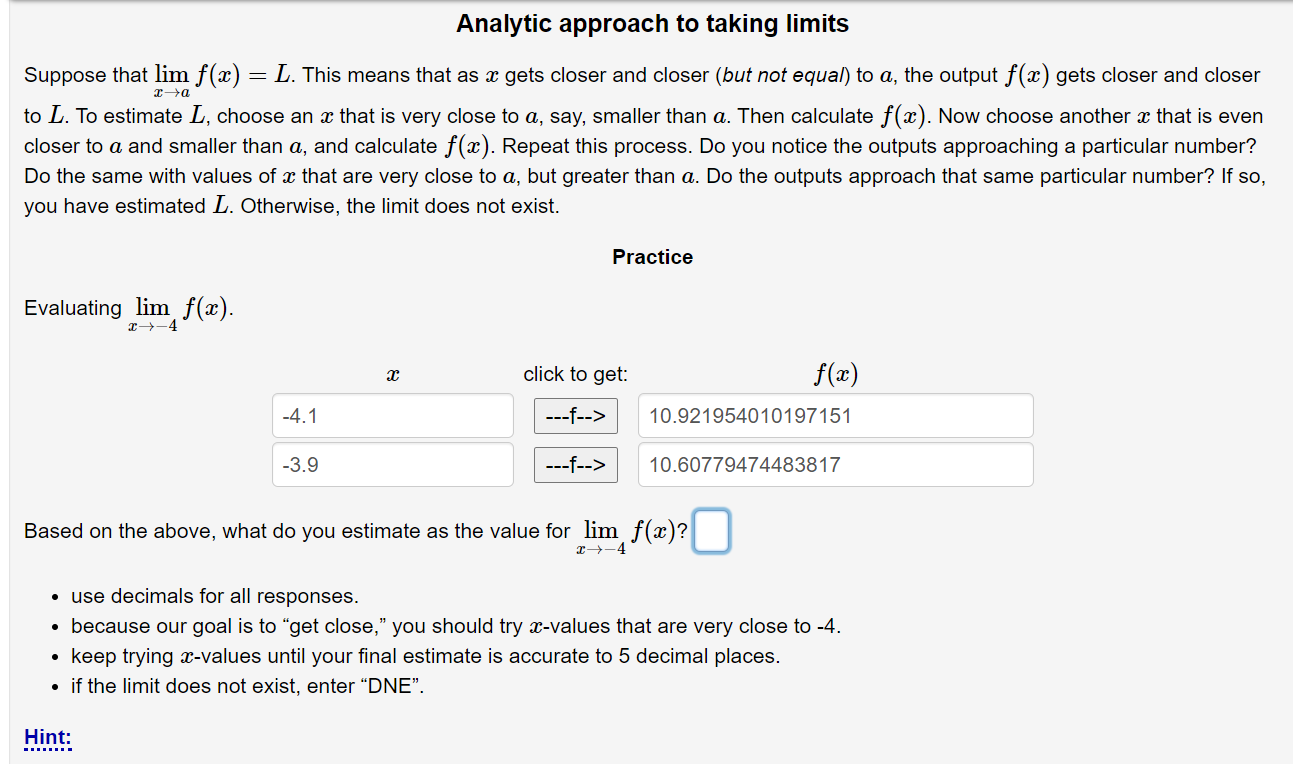
Task: Select the x input field containing -3.9
Action: point(392,464)
